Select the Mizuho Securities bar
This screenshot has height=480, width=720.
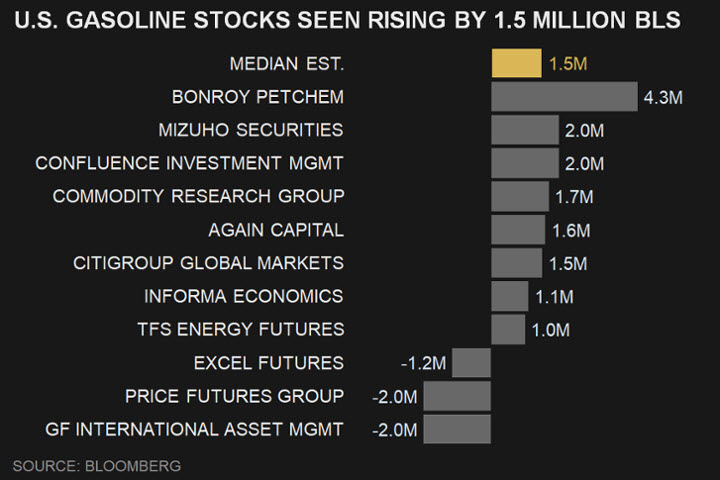click(x=525, y=130)
